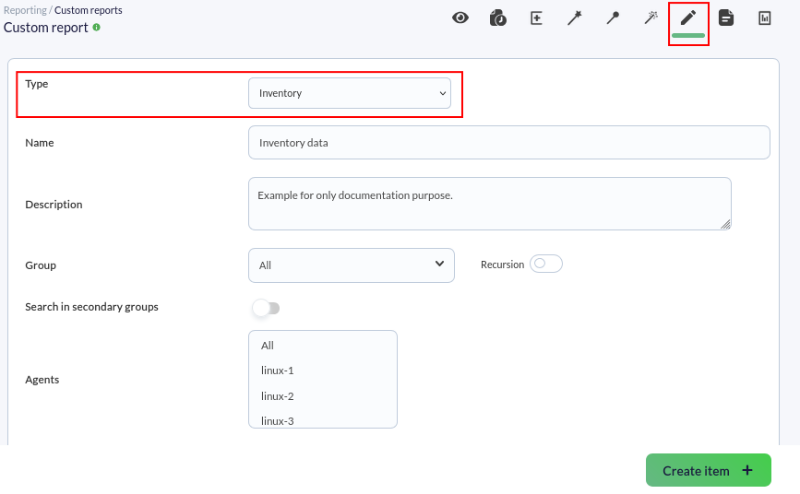The image size is (800, 494).
Task: Click the green help icon beside Custom report
Action: (96, 28)
